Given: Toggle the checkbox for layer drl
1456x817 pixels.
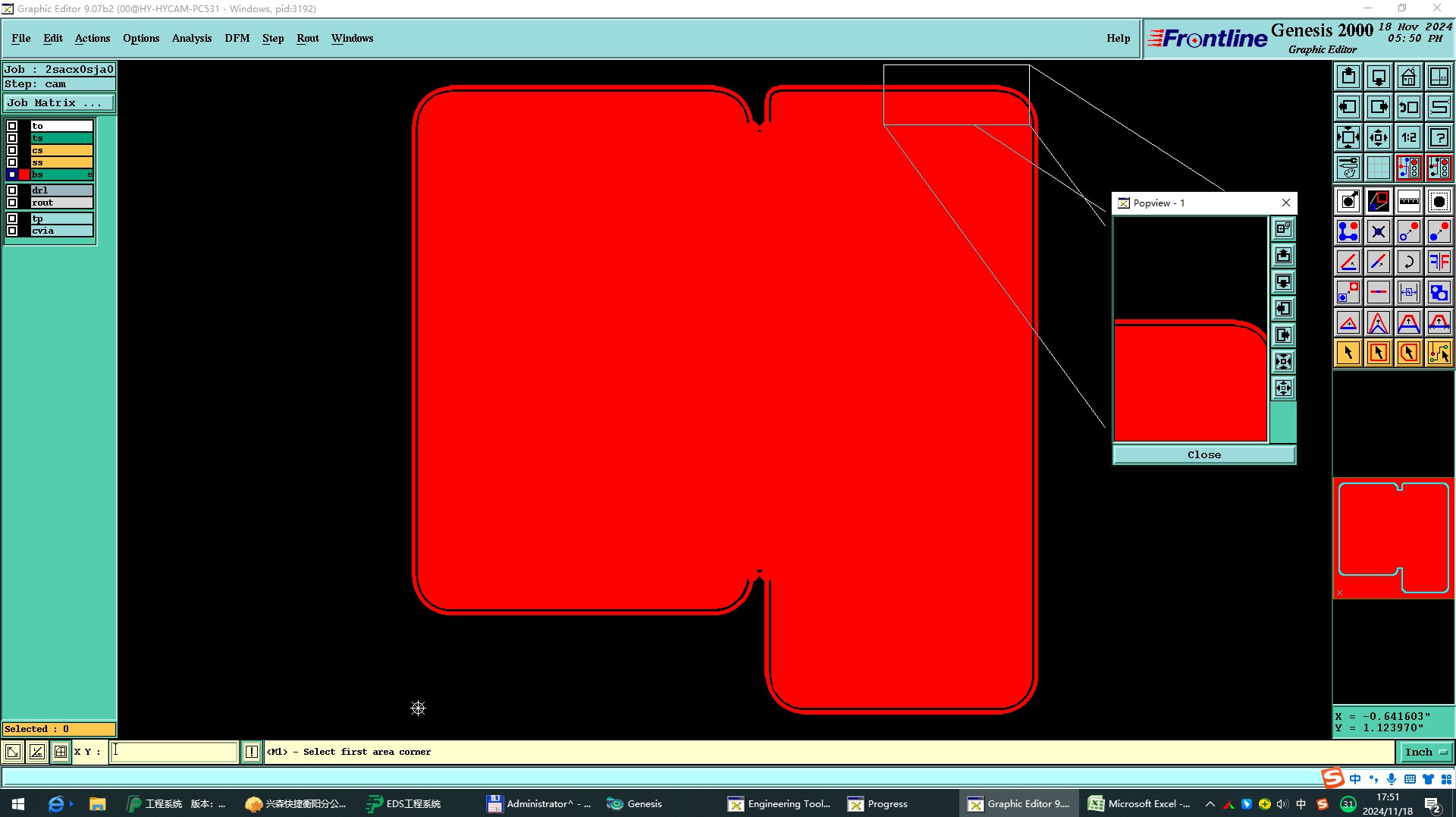Looking at the screenshot, I should point(12,190).
